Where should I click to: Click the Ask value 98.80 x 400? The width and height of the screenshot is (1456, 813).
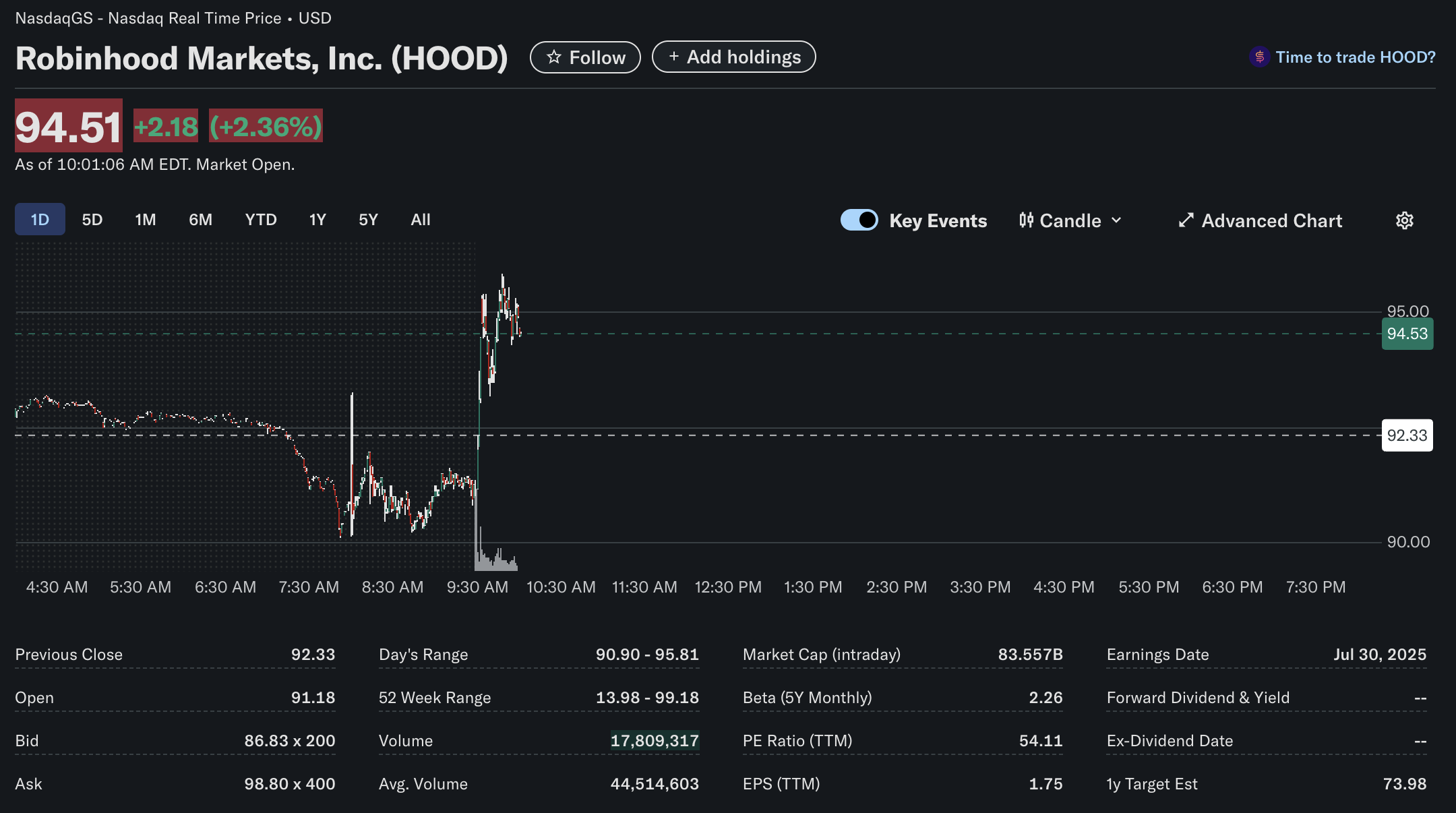[290, 784]
